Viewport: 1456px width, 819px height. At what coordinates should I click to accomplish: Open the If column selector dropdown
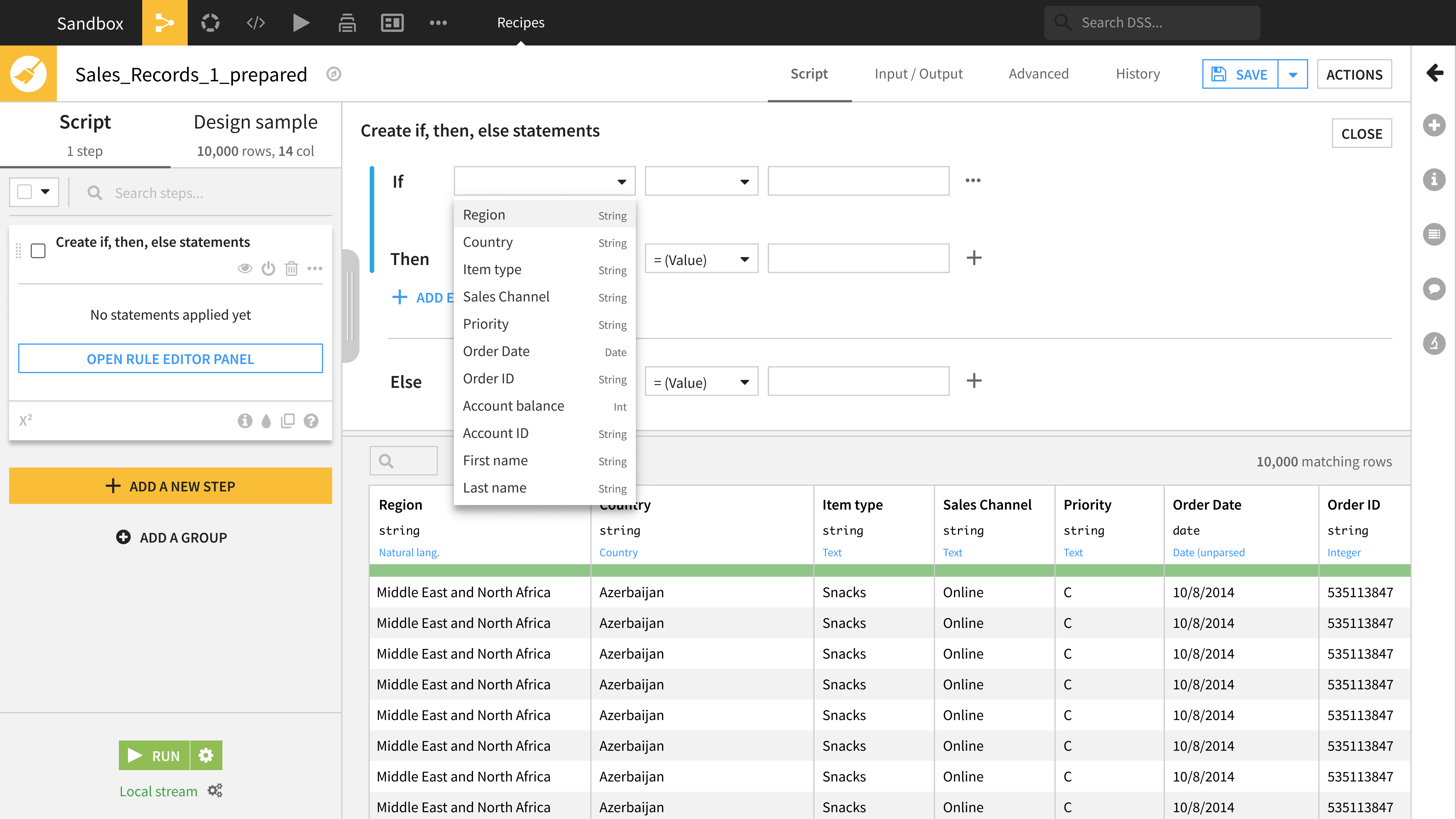tap(544, 181)
